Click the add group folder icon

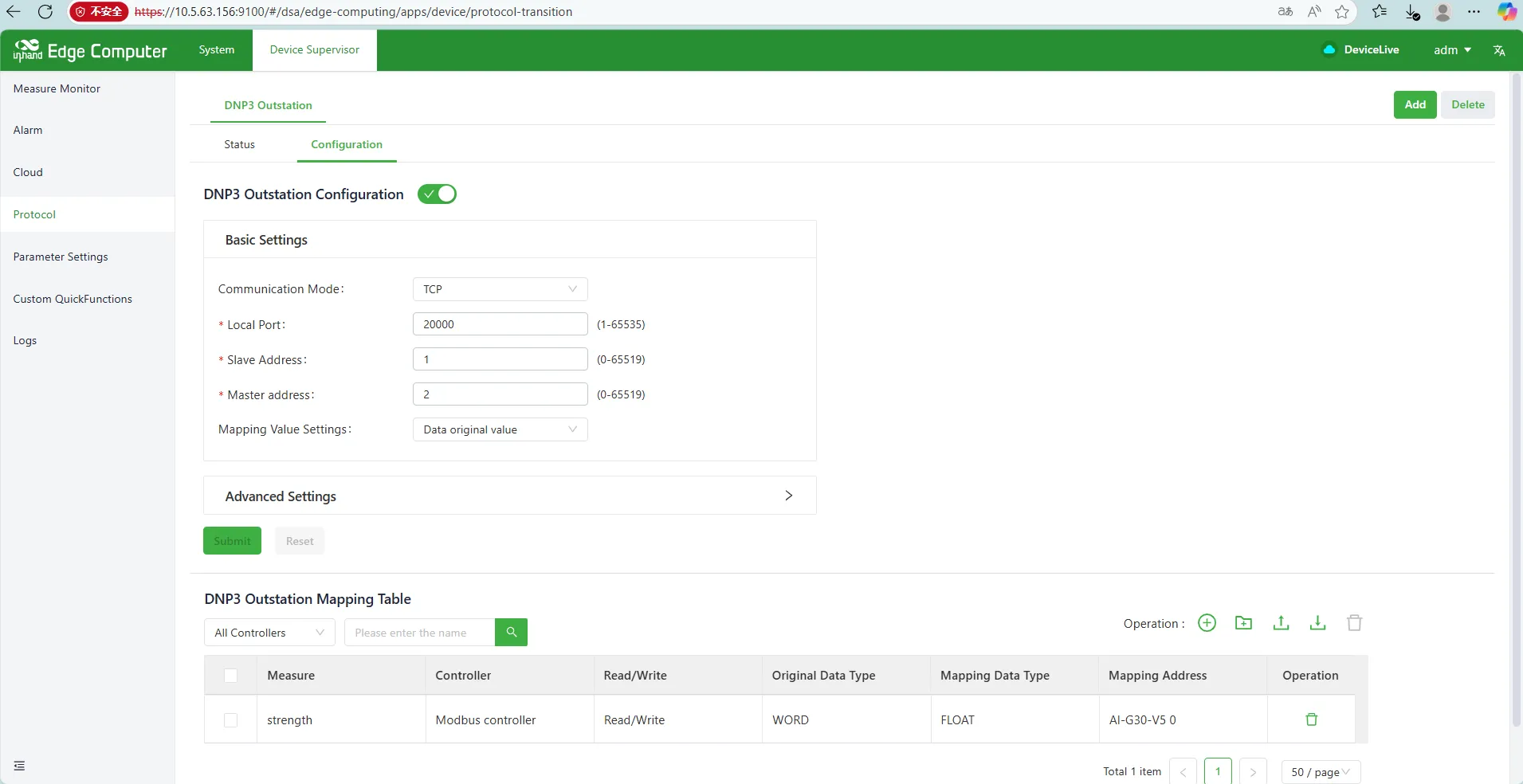point(1243,623)
